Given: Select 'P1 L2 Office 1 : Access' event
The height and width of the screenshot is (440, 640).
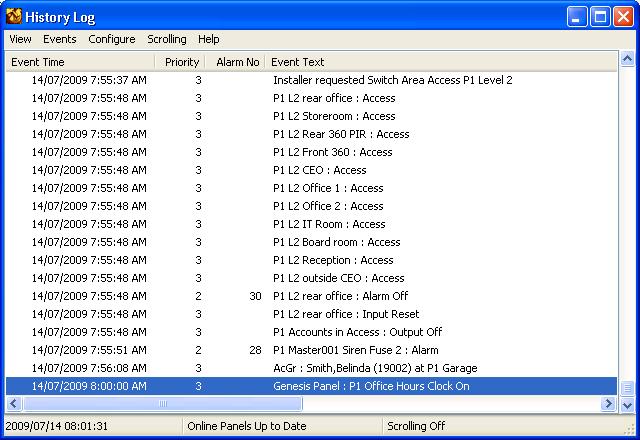Looking at the screenshot, I should coord(311,188).
